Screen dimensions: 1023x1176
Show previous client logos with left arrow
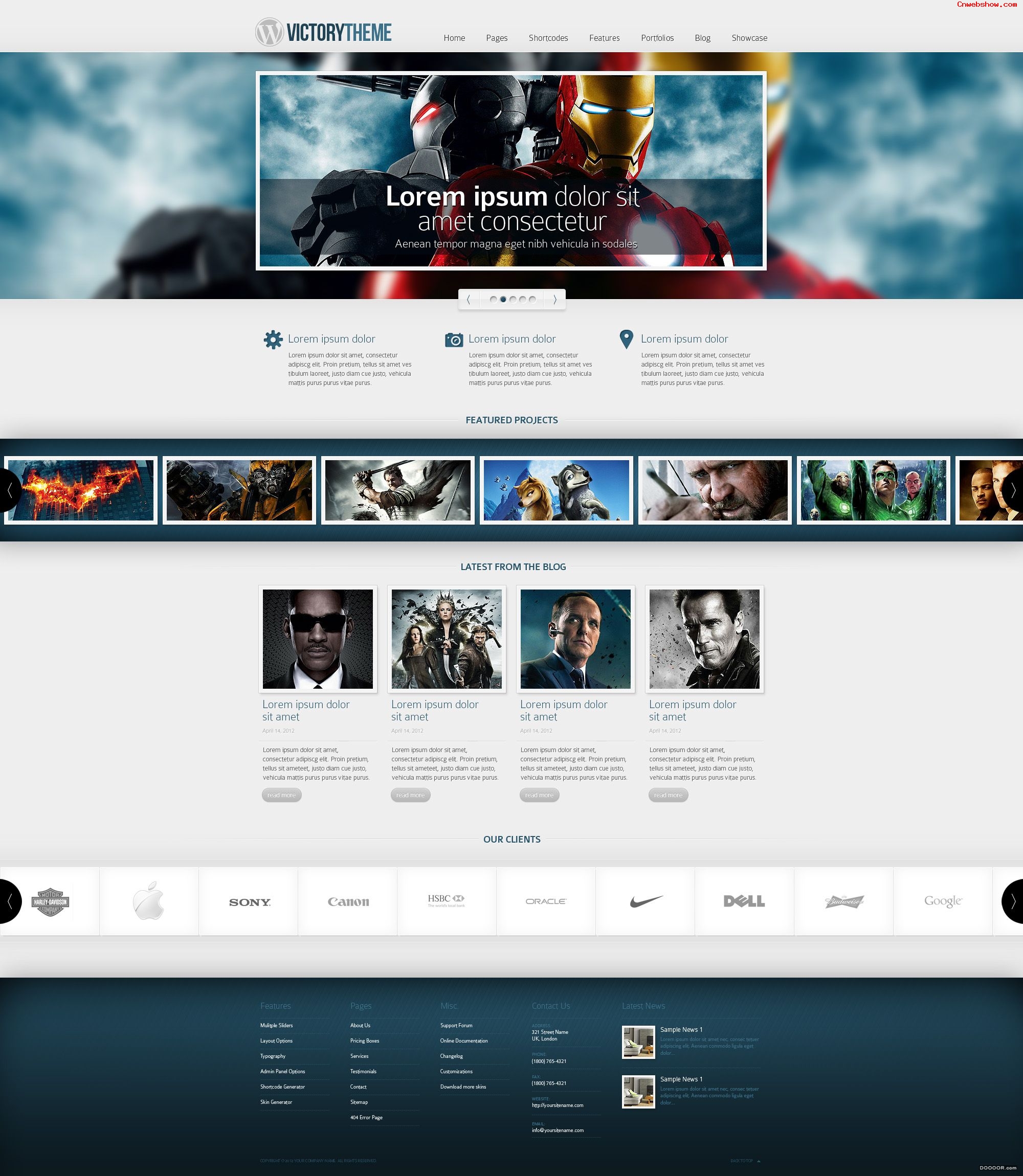pos(10,901)
